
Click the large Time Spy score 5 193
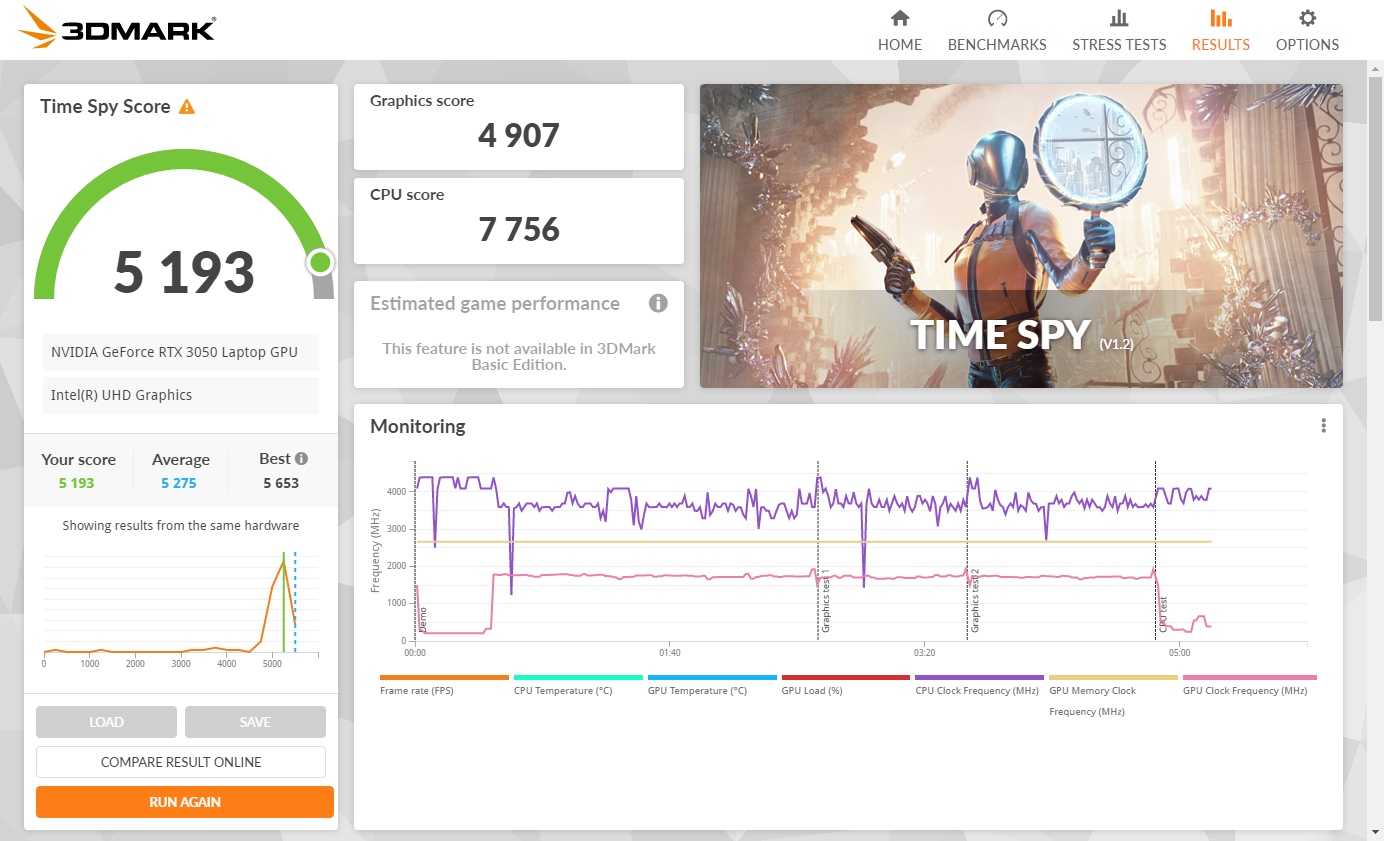184,271
